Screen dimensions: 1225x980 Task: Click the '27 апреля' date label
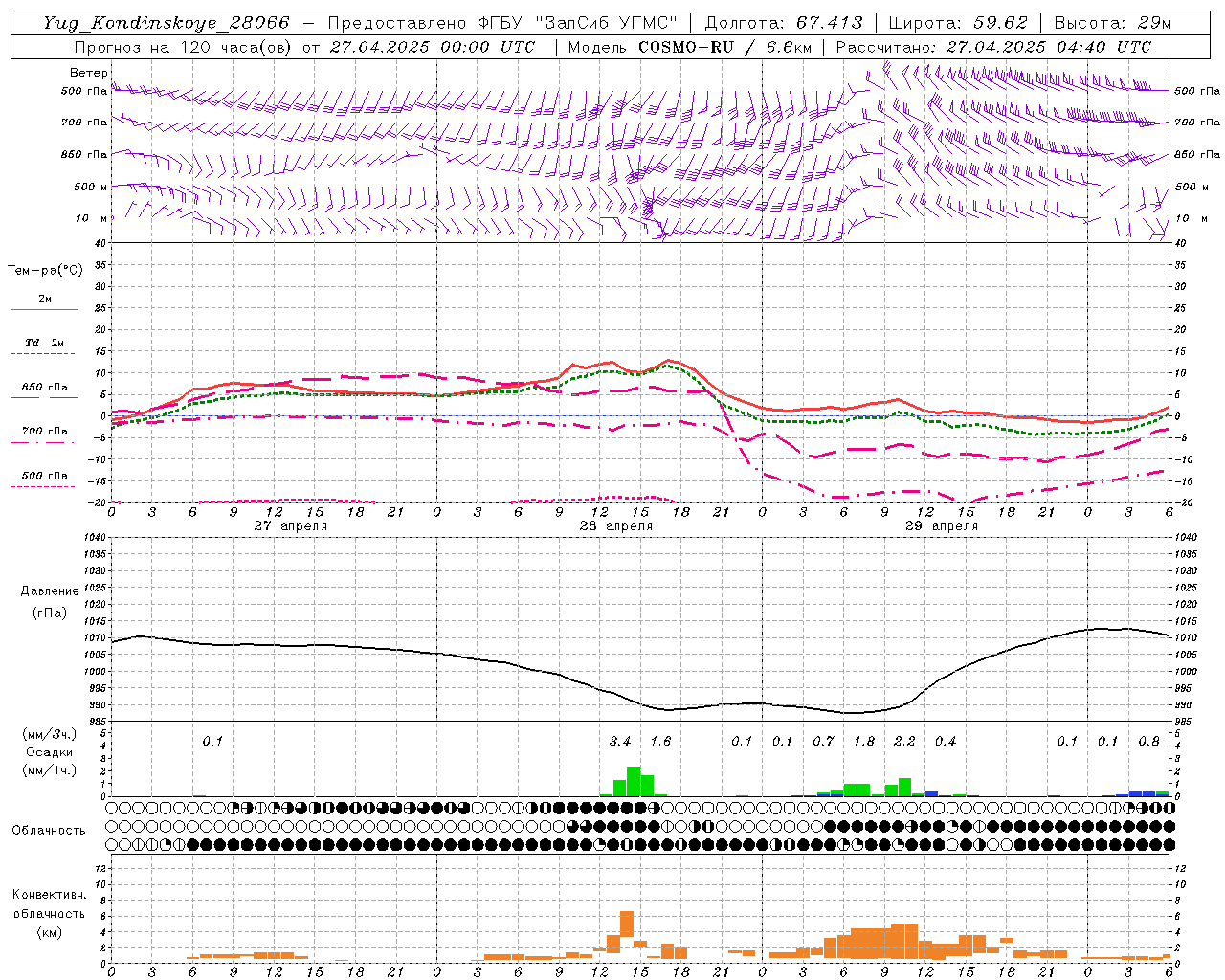click(x=290, y=526)
